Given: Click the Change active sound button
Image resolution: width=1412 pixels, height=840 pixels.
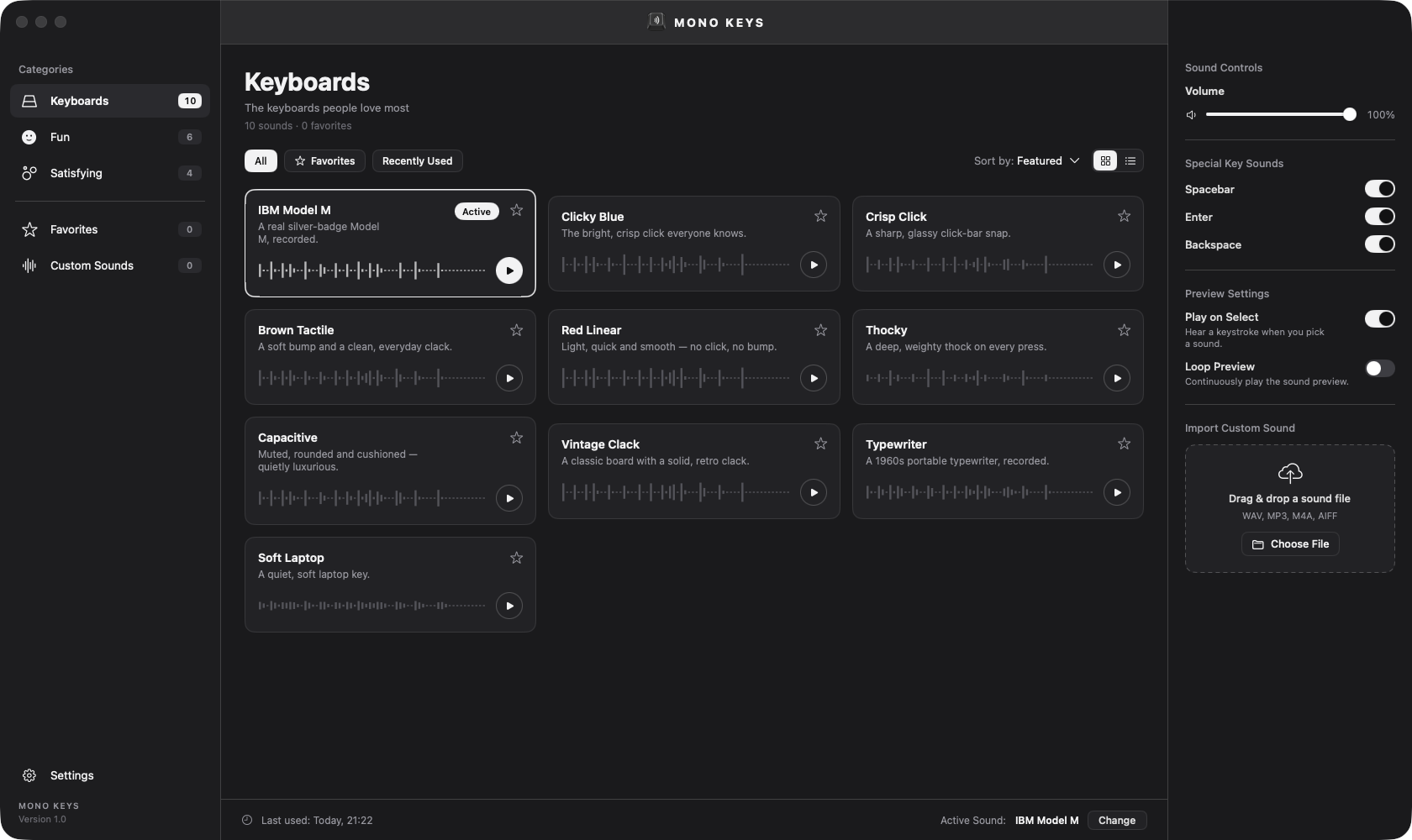Looking at the screenshot, I should point(1117,821).
